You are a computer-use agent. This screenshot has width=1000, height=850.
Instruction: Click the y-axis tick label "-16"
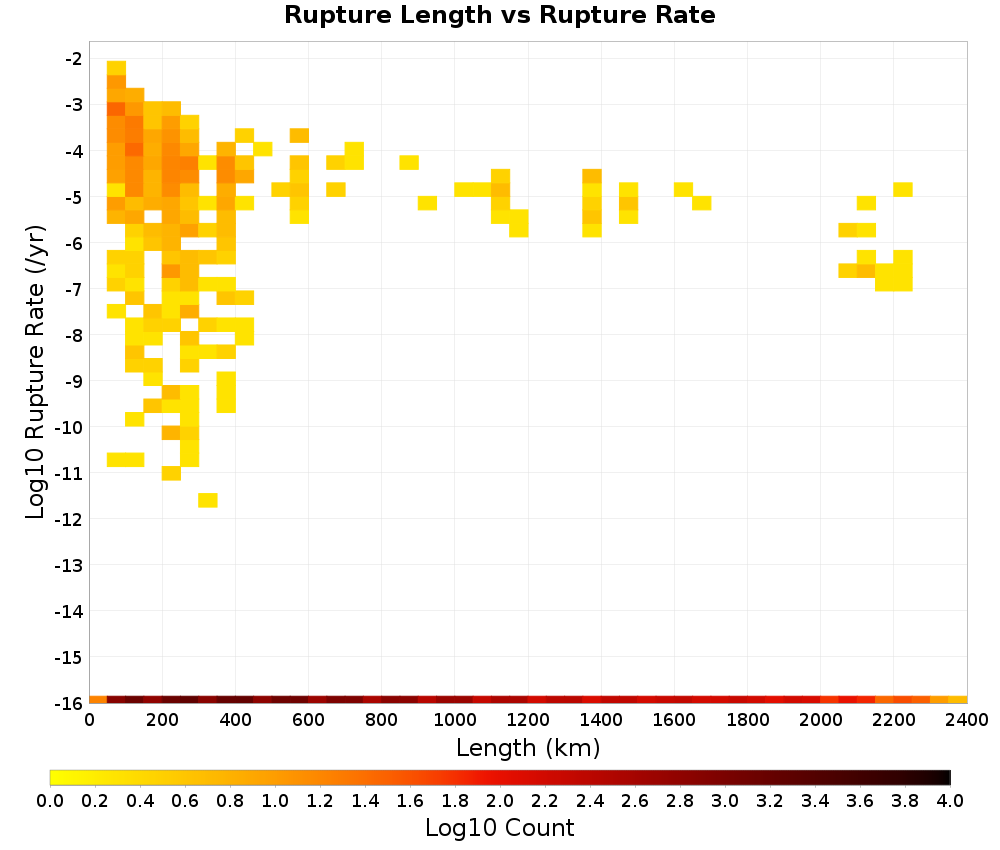point(69,703)
